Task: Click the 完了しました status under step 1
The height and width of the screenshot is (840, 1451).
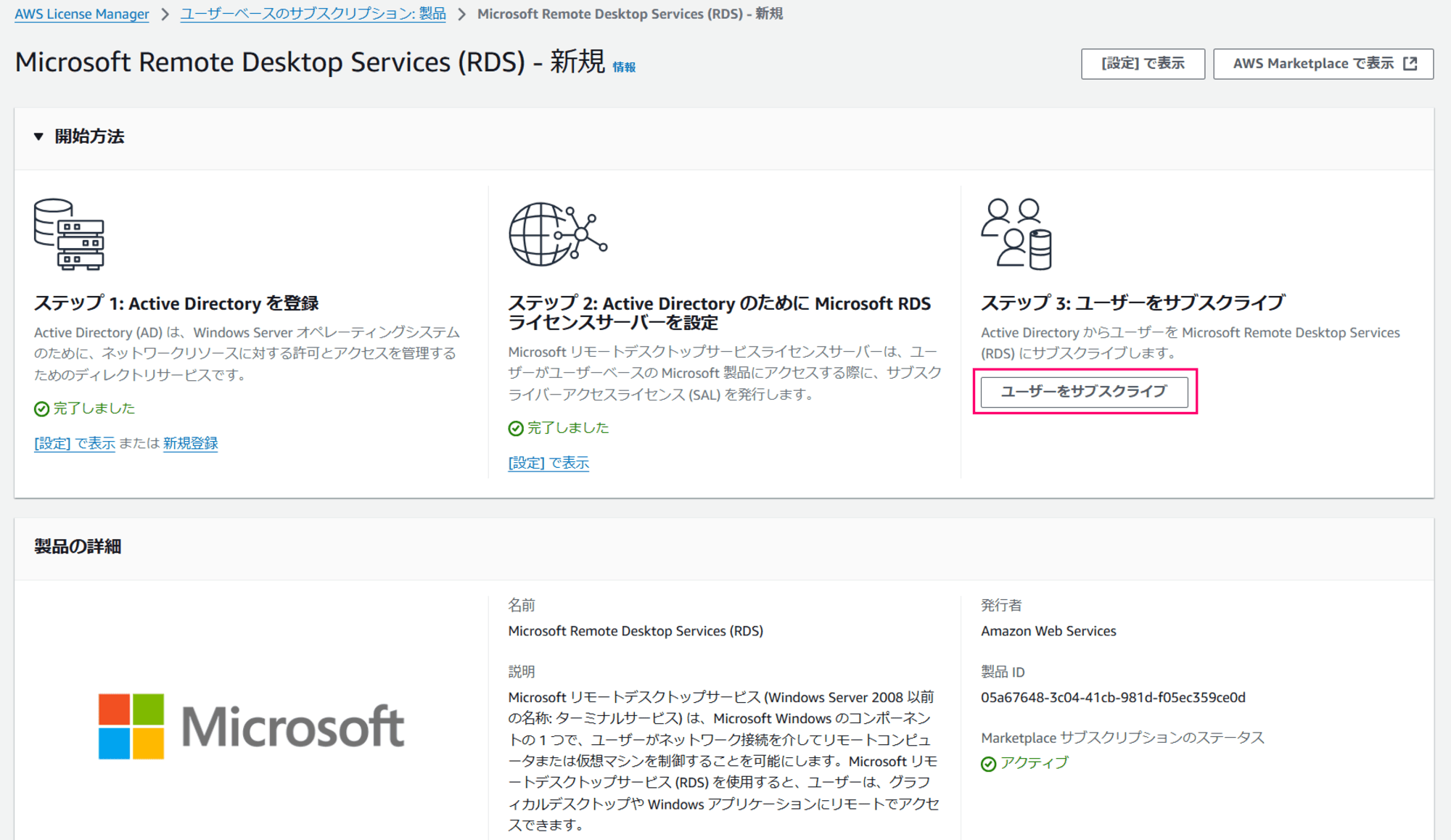Action: [x=94, y=408]
